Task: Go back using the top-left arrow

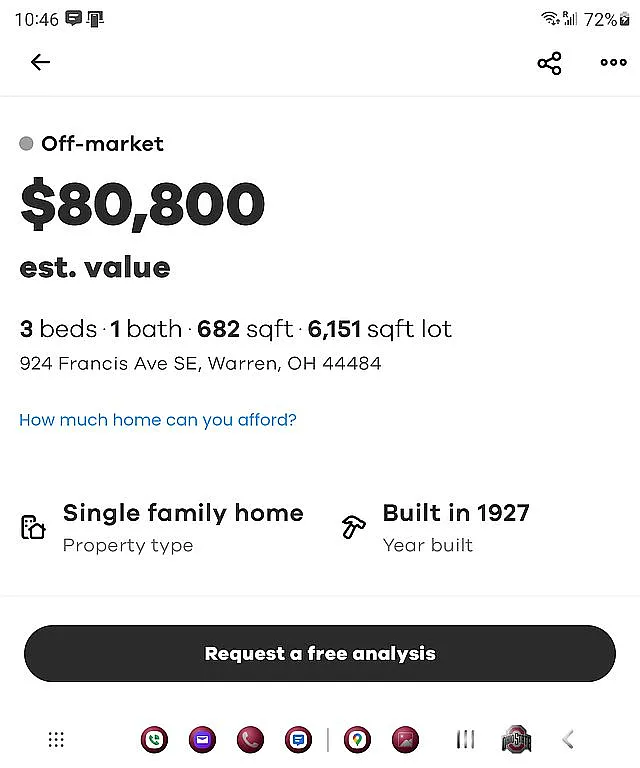Action: click(x=40, y=62)
